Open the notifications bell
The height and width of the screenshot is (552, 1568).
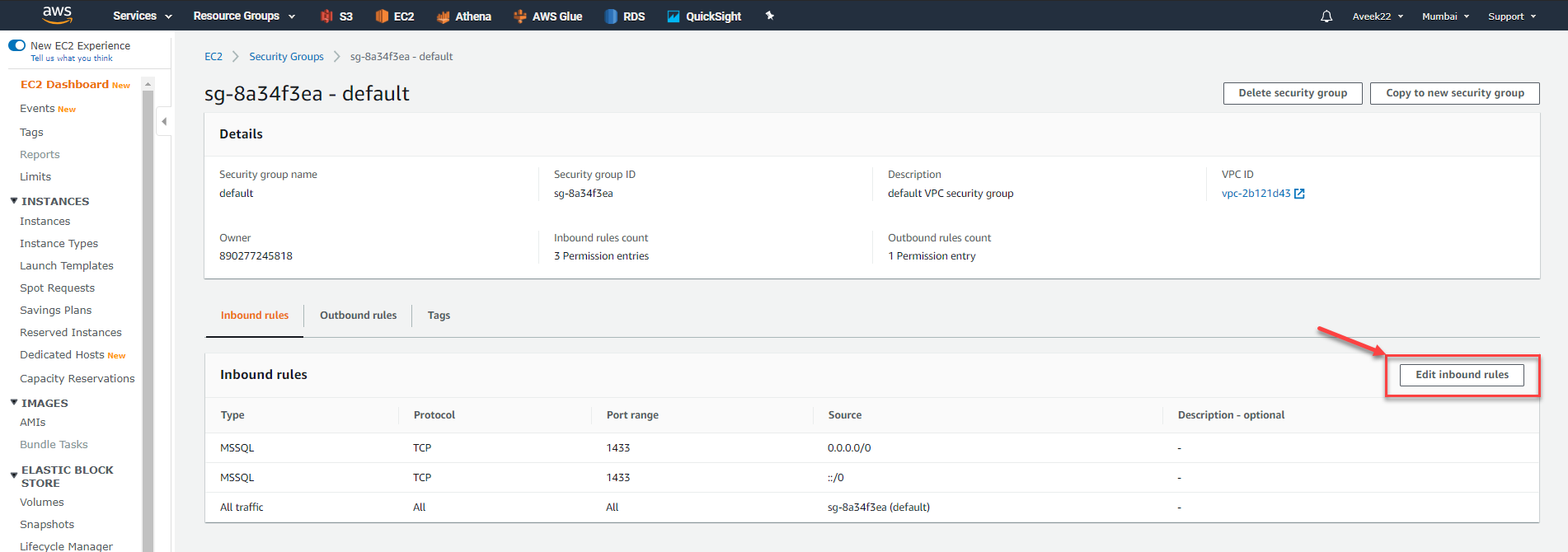tap(1326, 16)
